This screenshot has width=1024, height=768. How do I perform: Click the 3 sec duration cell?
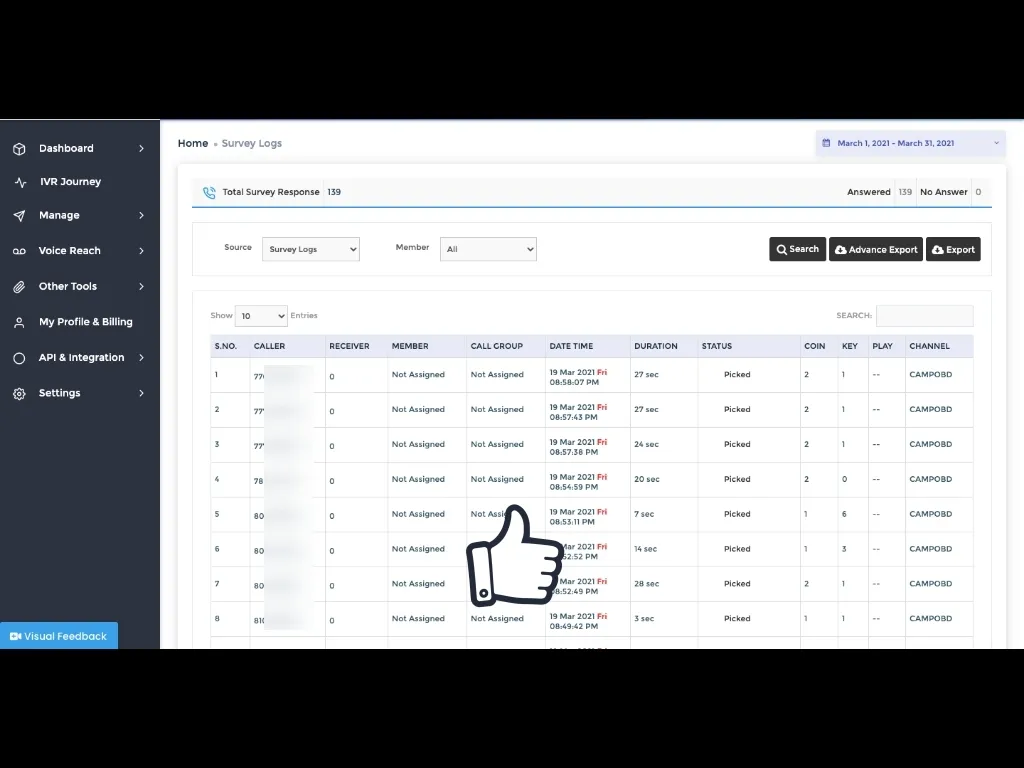tap(644, 618)
